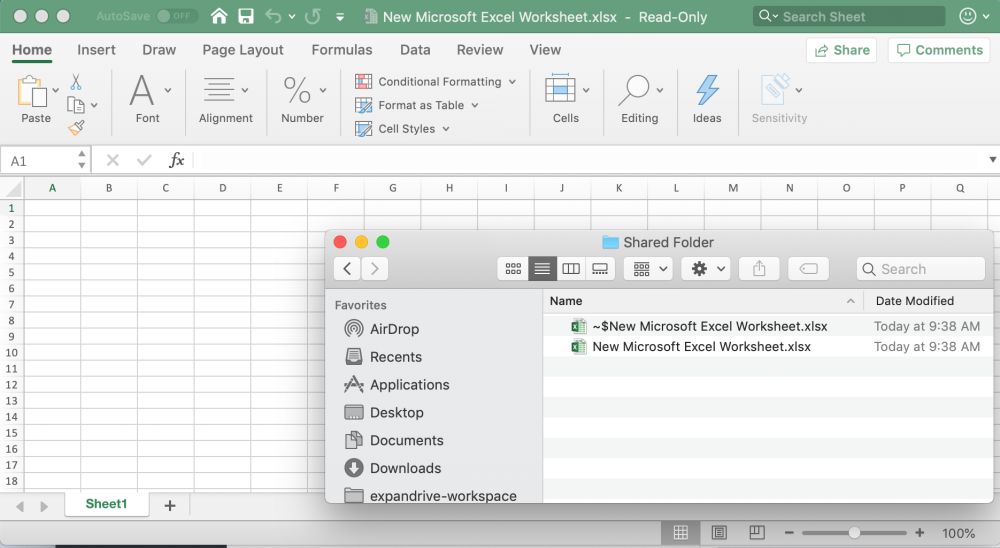This screenshot has height=548, width=1000.
Task: Click the Share button
Action: (841, 50)
